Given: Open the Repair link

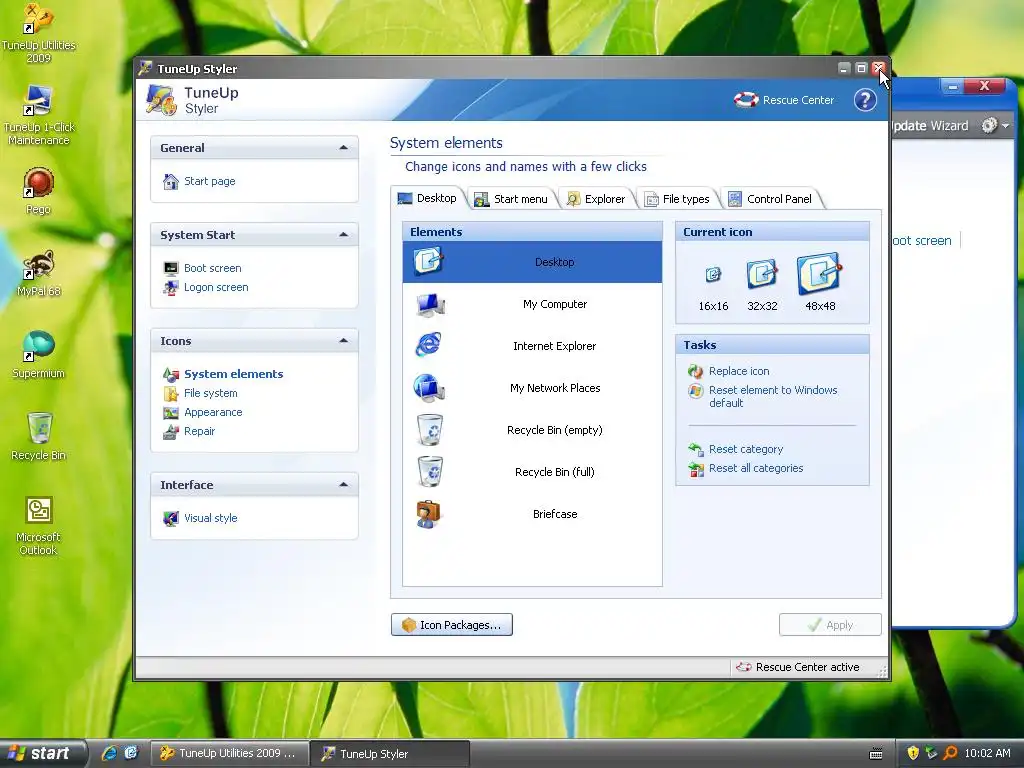Looking at the screenshot, I should [x=200, y=431].
